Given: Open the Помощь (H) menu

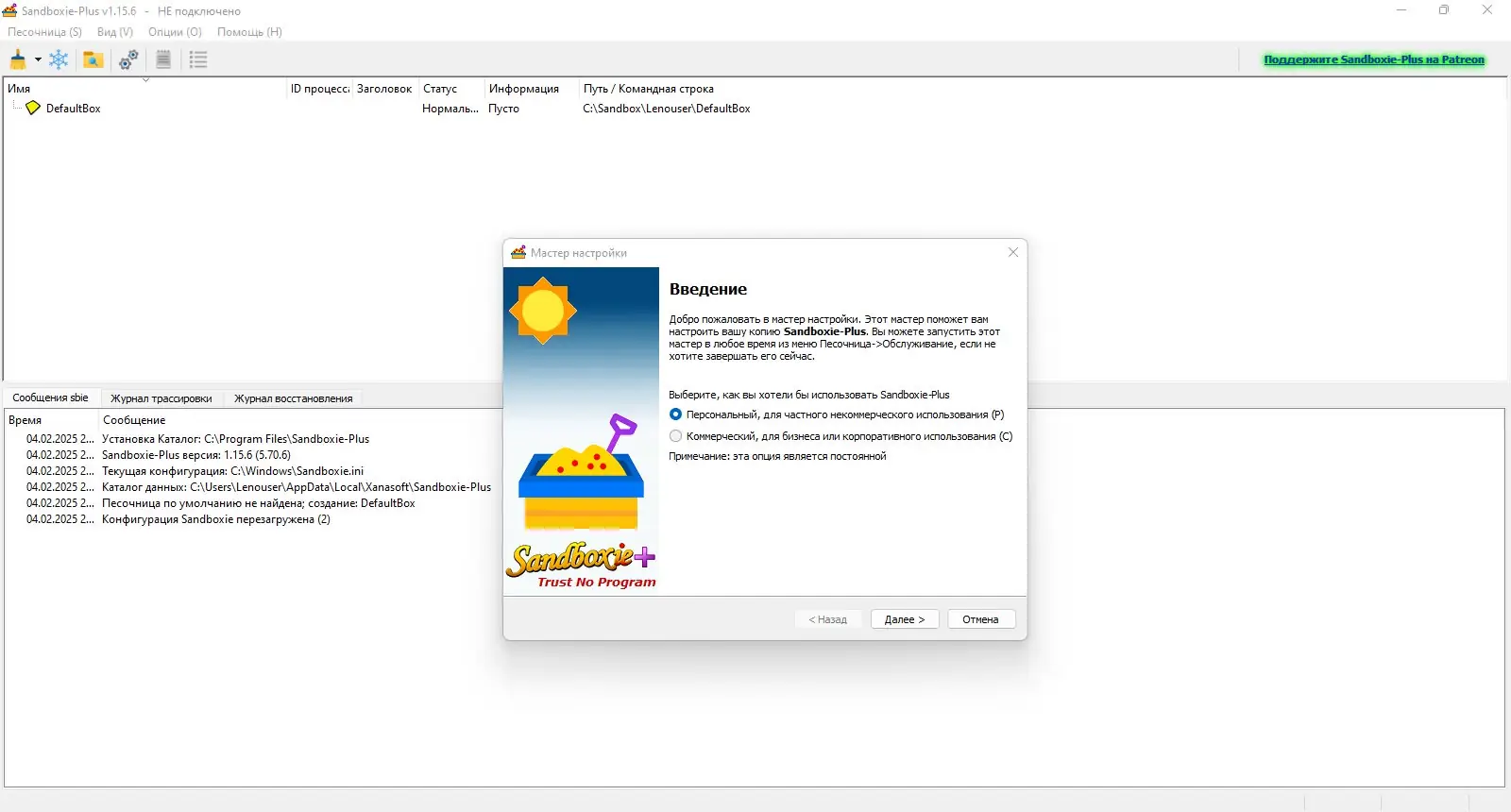Looking at the screenshot, I should click(x=249, y=32).
